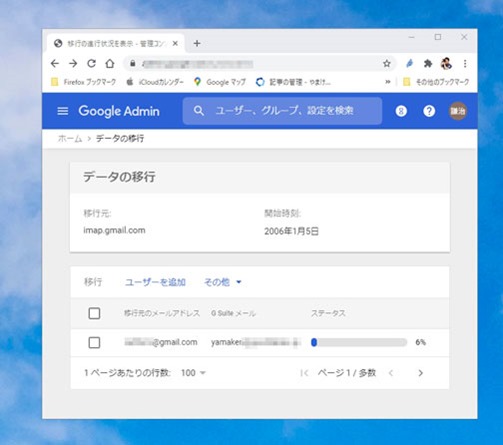The width and height of the screenshot is (503, 445).
Task: Minimize the Chrome window
Action: pyautogui.click(x=412, y=37)
